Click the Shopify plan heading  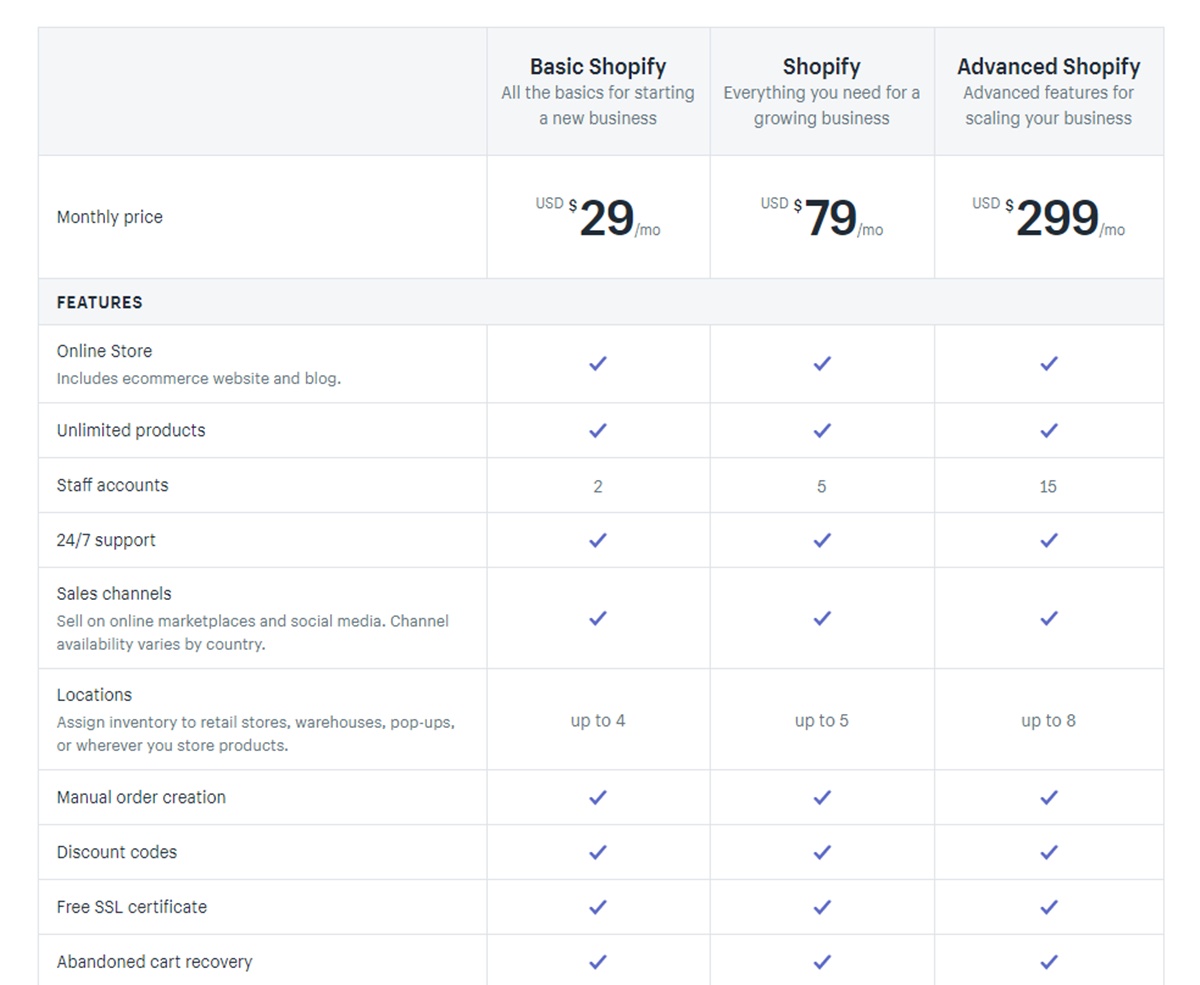(821, 67)
